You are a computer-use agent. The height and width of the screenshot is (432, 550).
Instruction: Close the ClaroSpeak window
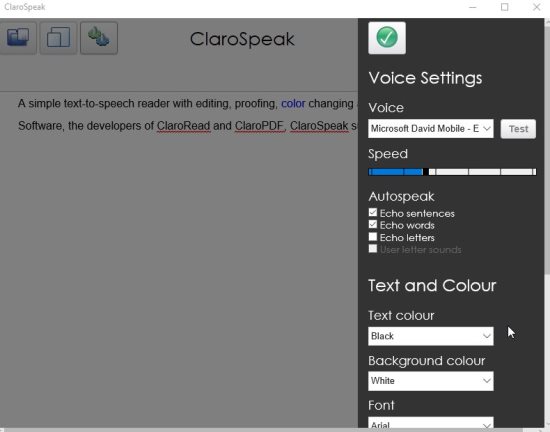coord(536,7)
